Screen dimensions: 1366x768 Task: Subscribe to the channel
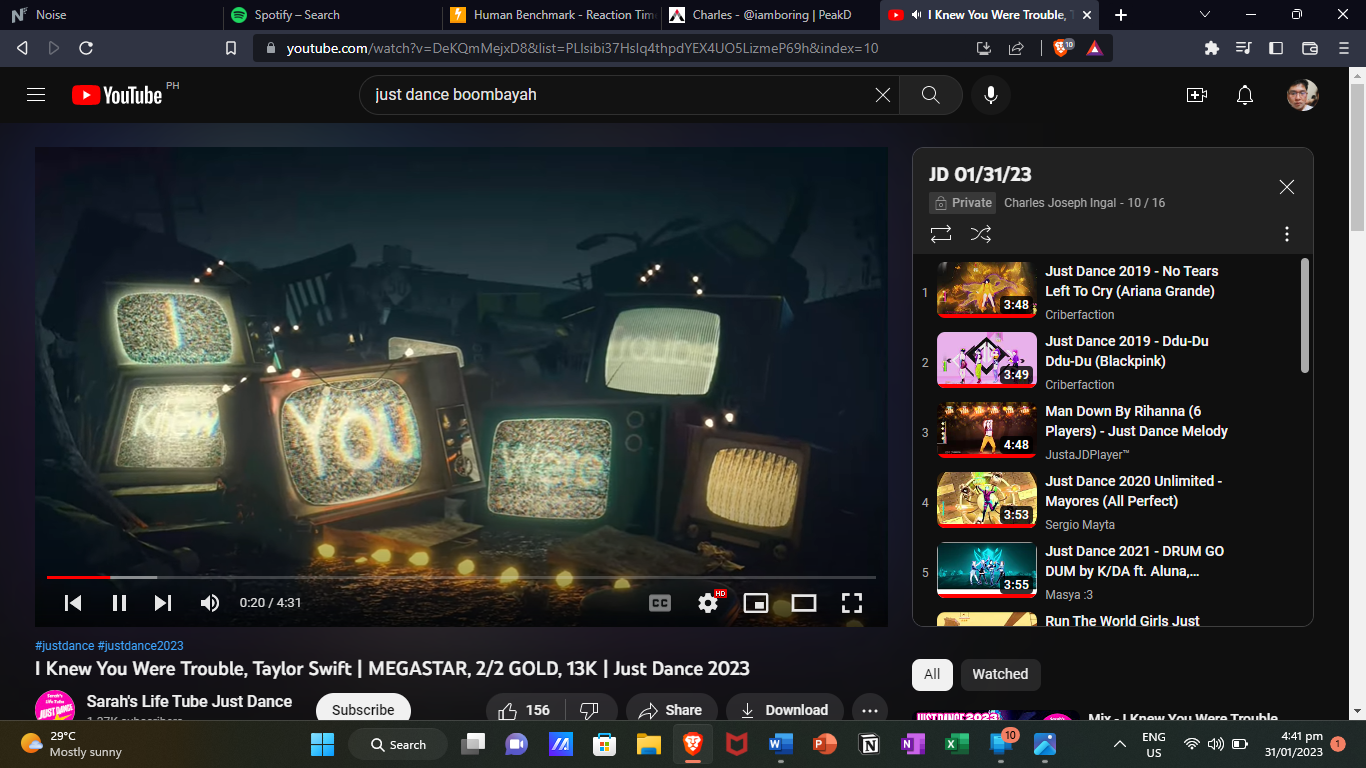point(363,708)
